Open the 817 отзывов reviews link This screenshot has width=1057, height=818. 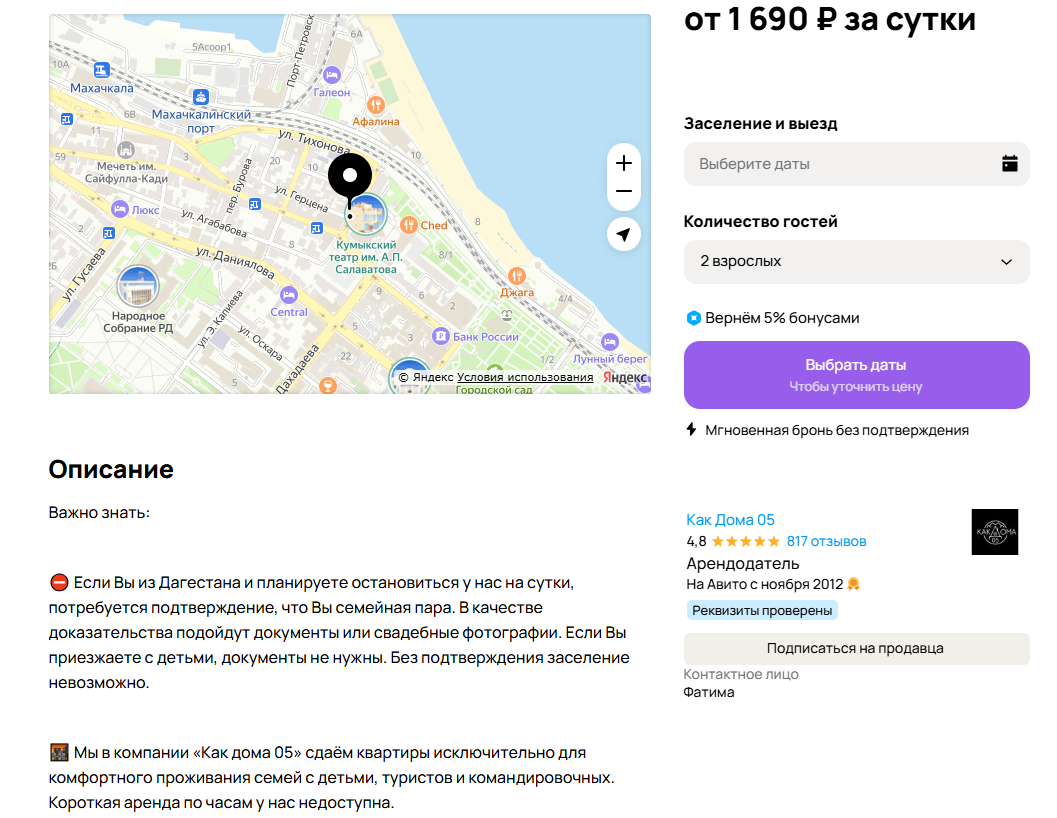click(826, 542)
